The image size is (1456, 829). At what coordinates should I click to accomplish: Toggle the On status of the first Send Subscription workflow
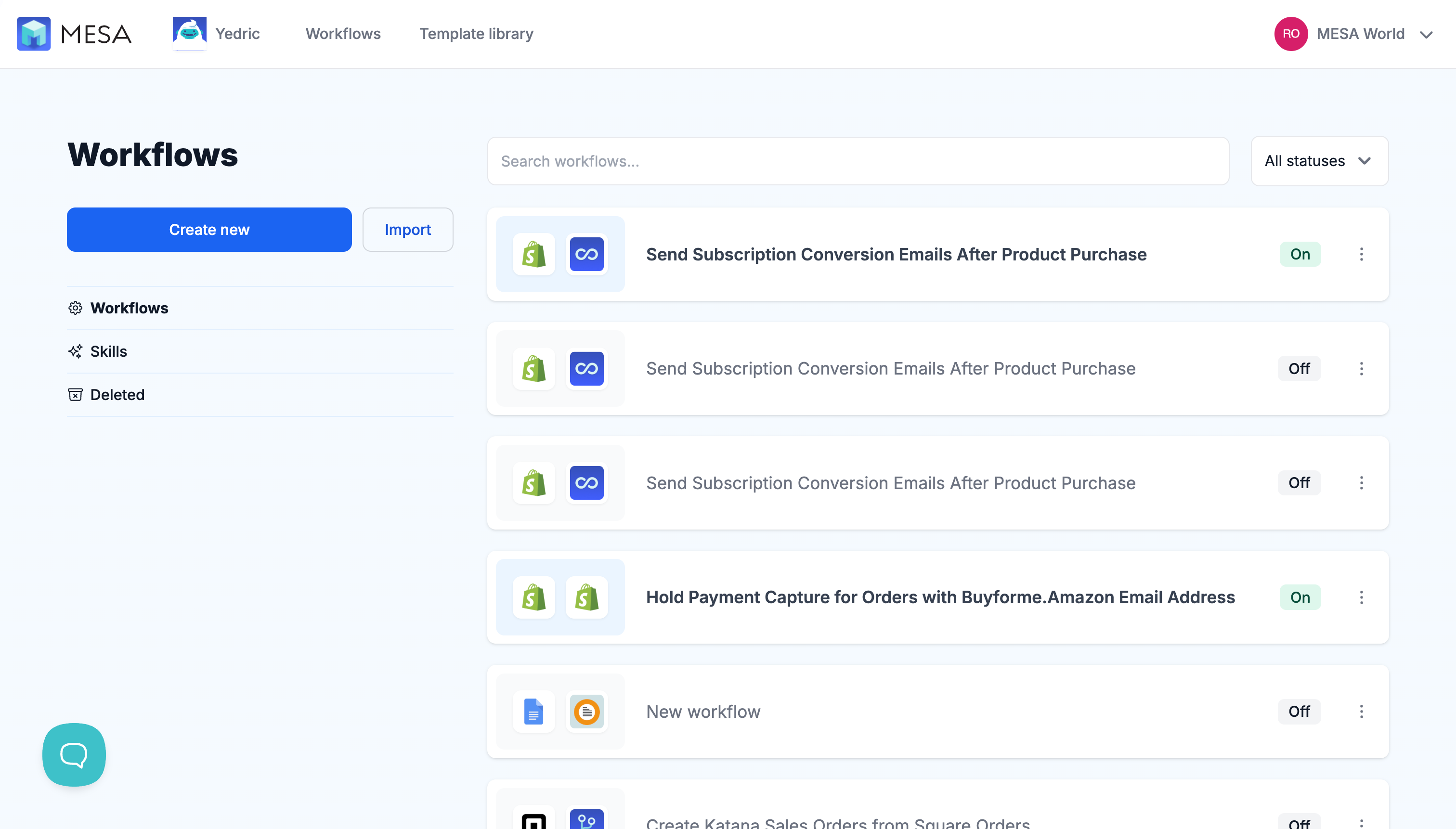tap(1300, 254)
